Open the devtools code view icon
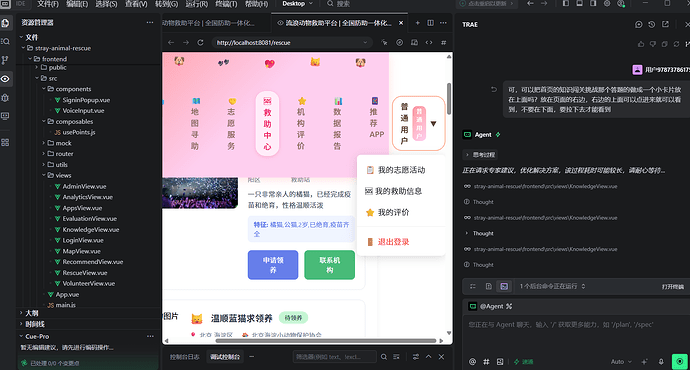 pyautogui.click(x=429, y=43)
